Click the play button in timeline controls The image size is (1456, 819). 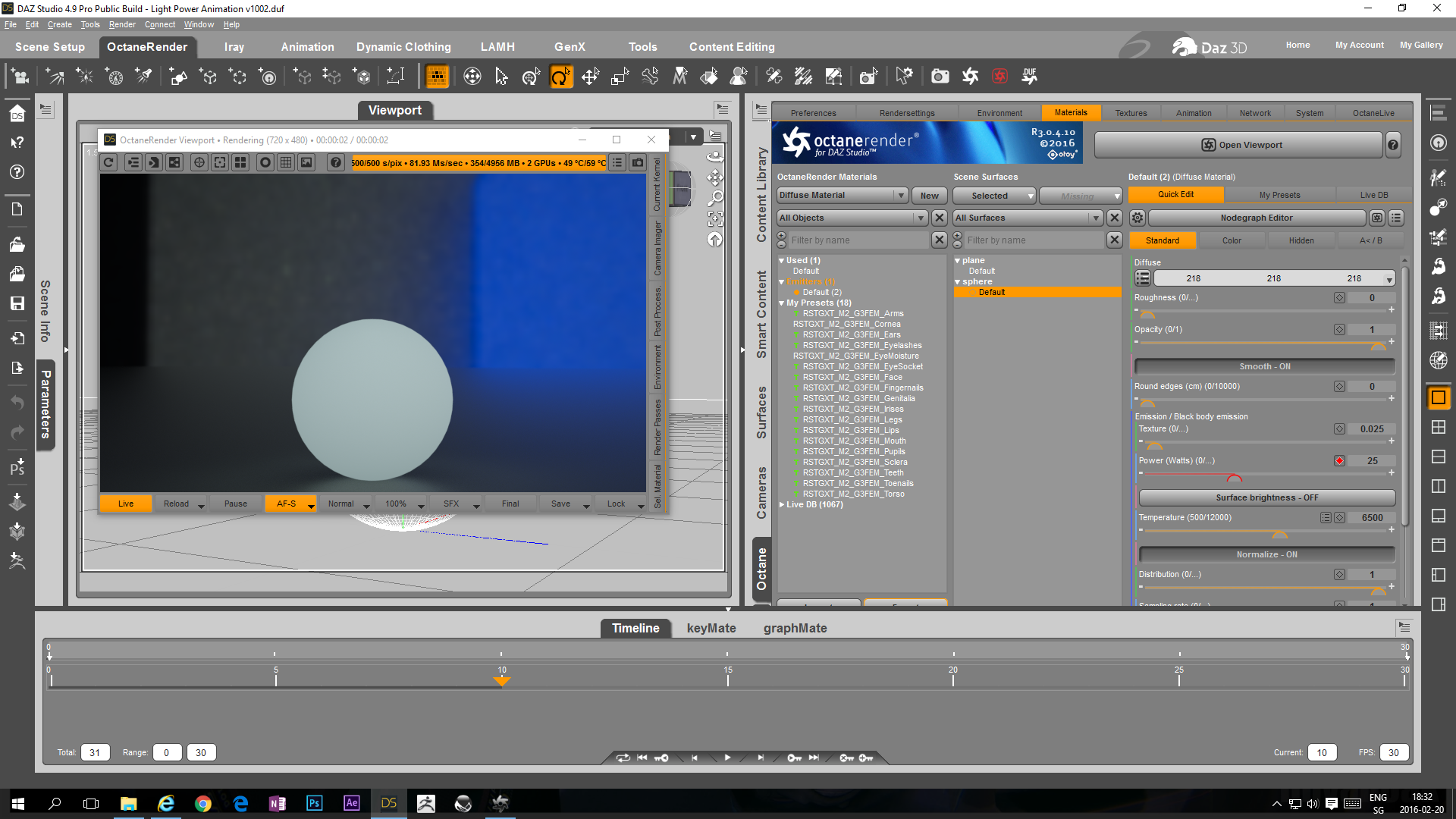pos(727,758)
